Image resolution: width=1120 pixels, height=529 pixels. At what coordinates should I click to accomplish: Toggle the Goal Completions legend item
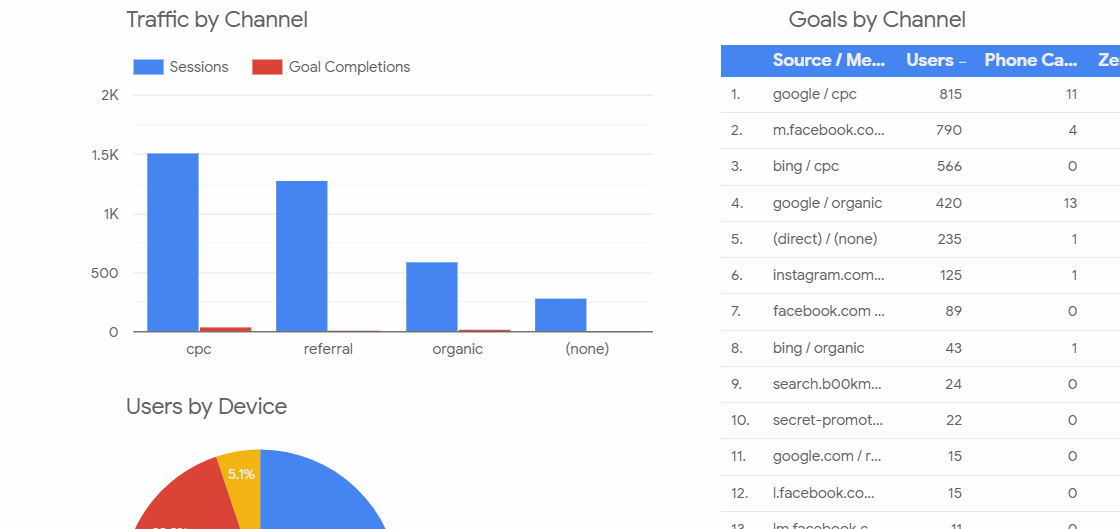point(331,67)
